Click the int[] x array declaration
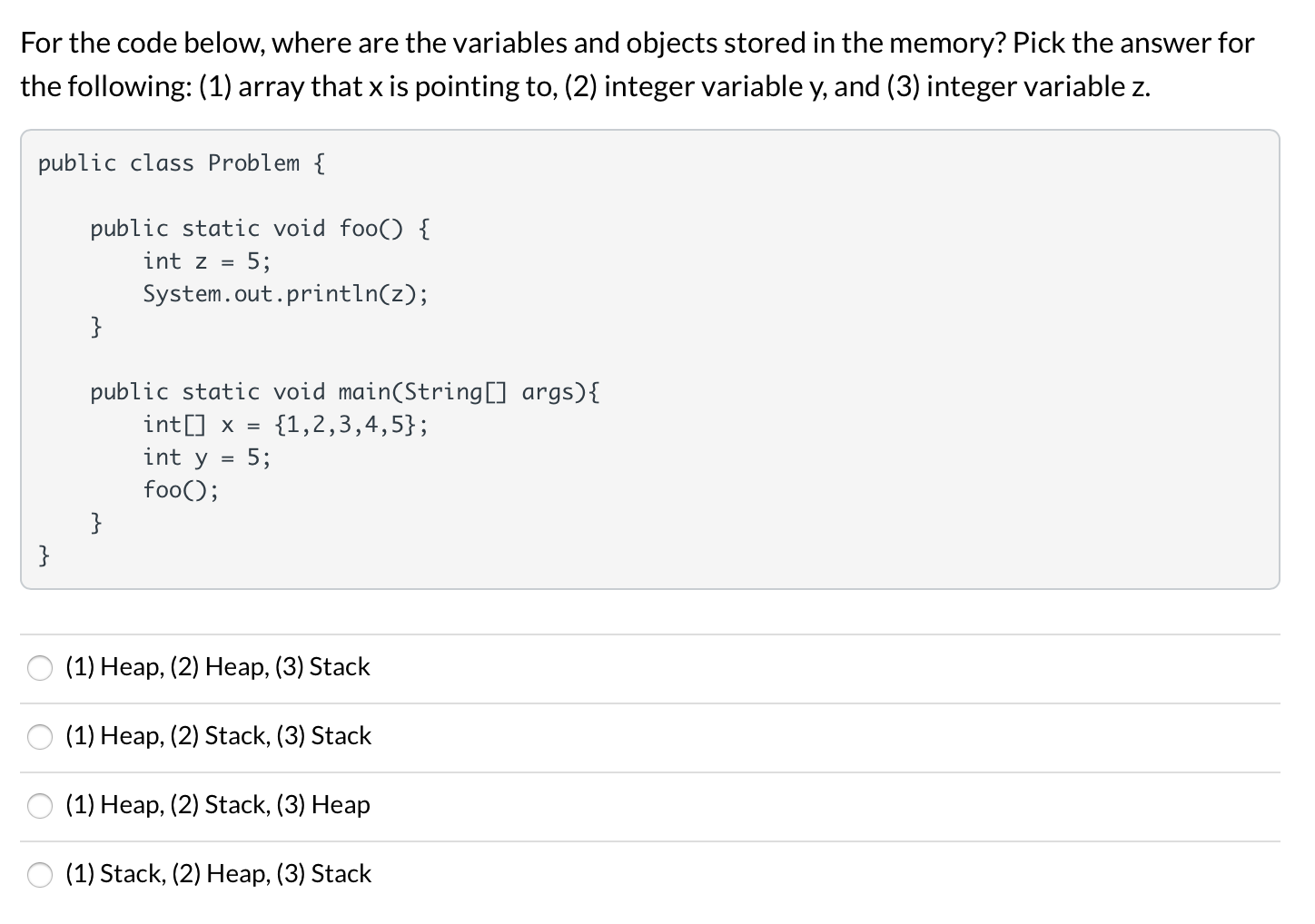 (x=285, y=424)
